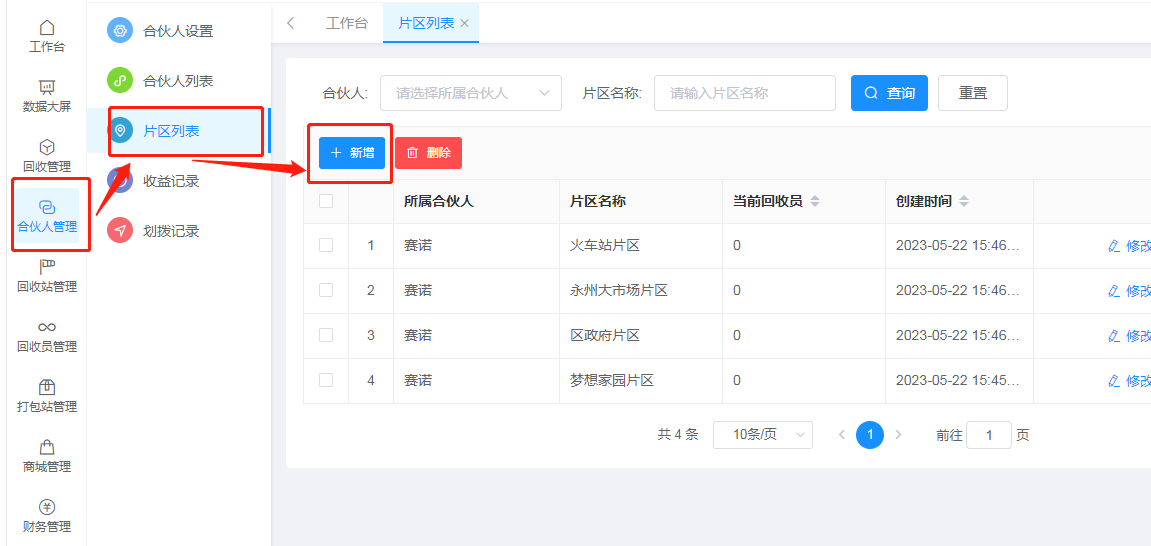Open 划拨记录 menu item
1151x546 pixels.
click(178, 230)
